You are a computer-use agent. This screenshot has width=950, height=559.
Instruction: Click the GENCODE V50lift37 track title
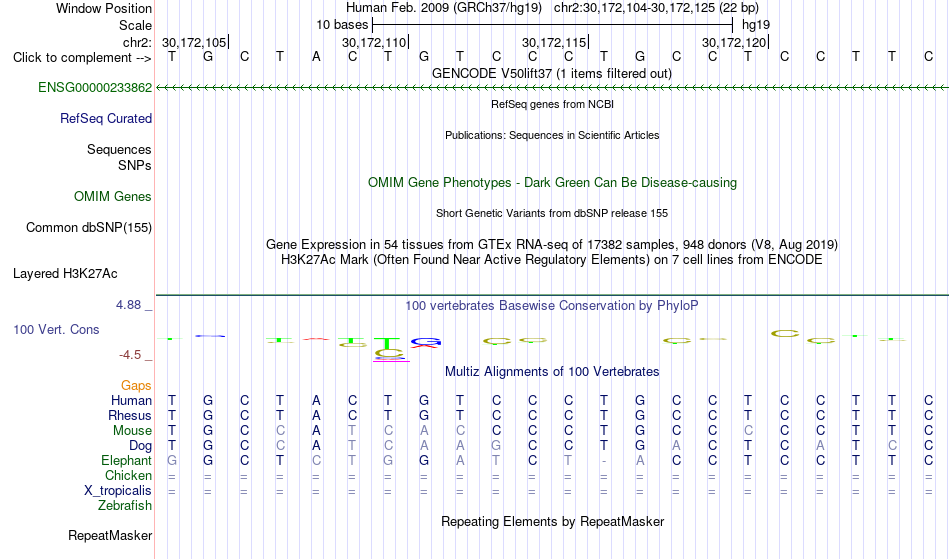coord(552,74)
